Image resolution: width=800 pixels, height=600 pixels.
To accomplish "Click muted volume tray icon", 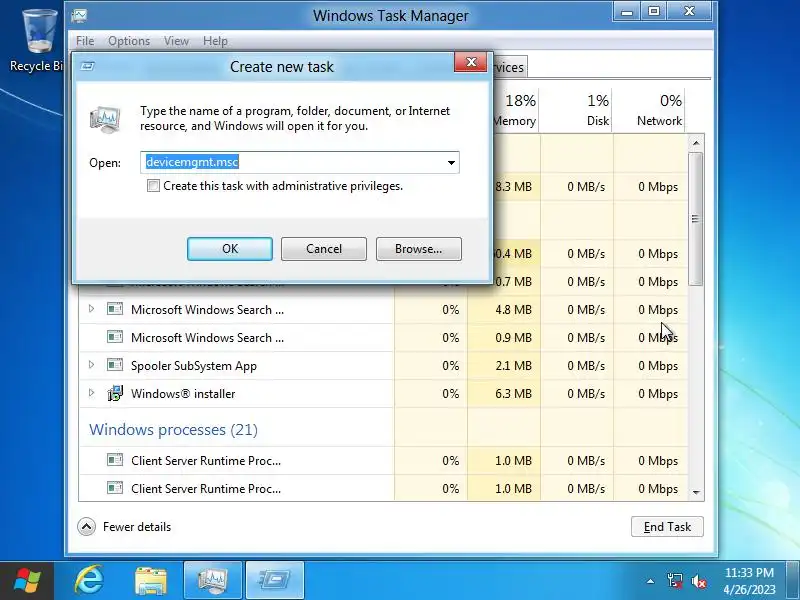I will [x=698, y=581].
